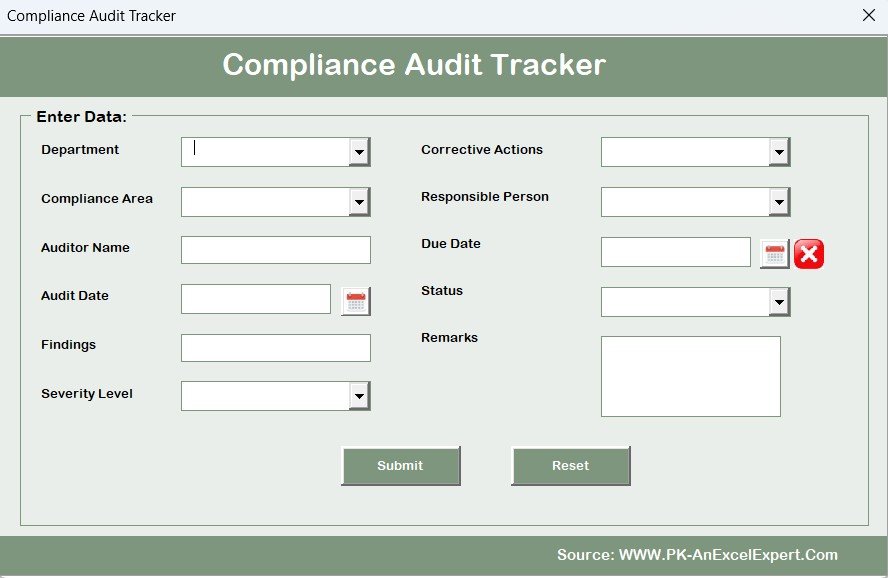
Task: Expand the Corrective Actions dropdown arrow
Action: pos(779,152)
